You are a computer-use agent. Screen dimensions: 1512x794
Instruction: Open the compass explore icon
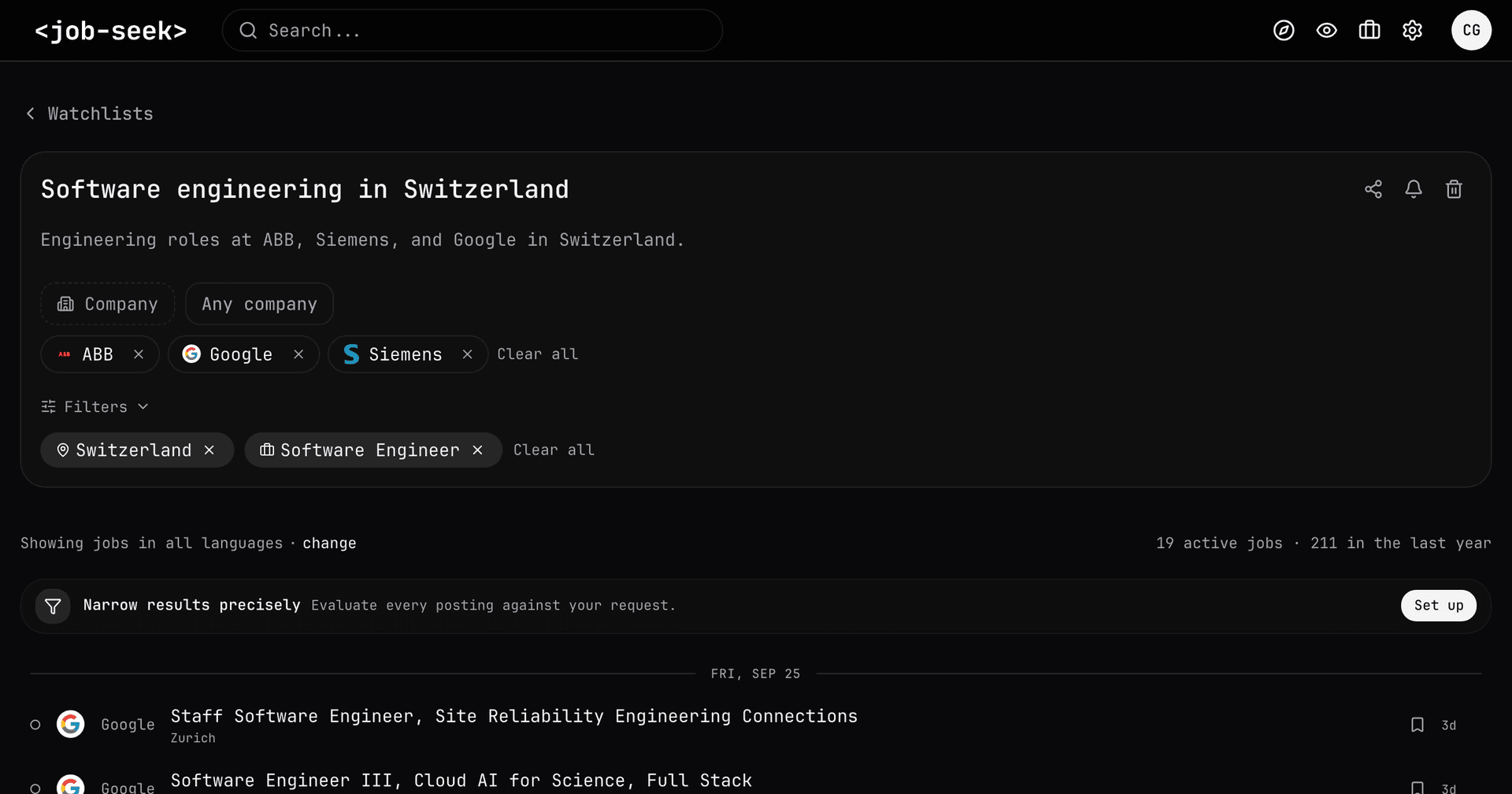pyautogui.click(x=1284, y=31)
